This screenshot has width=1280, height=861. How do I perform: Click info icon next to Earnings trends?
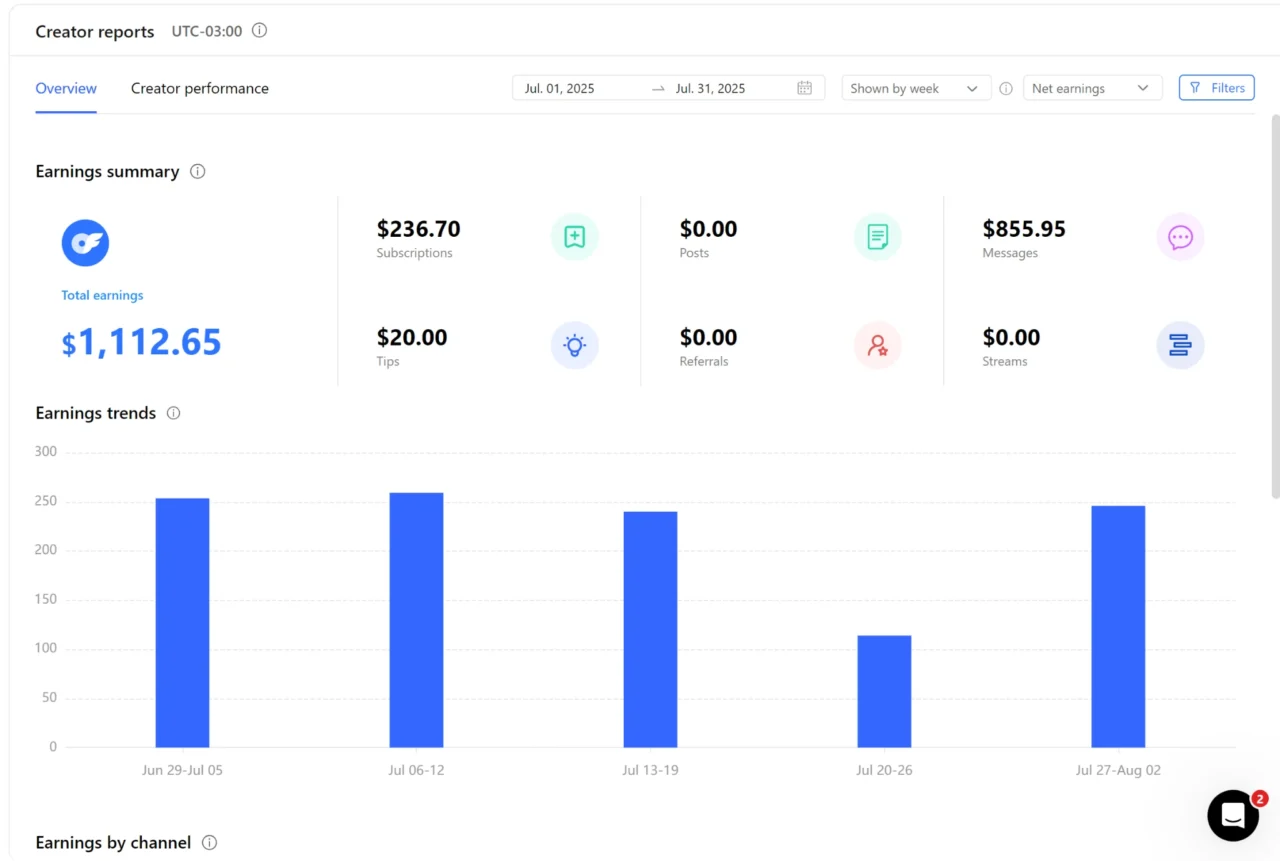click(173, 413)
